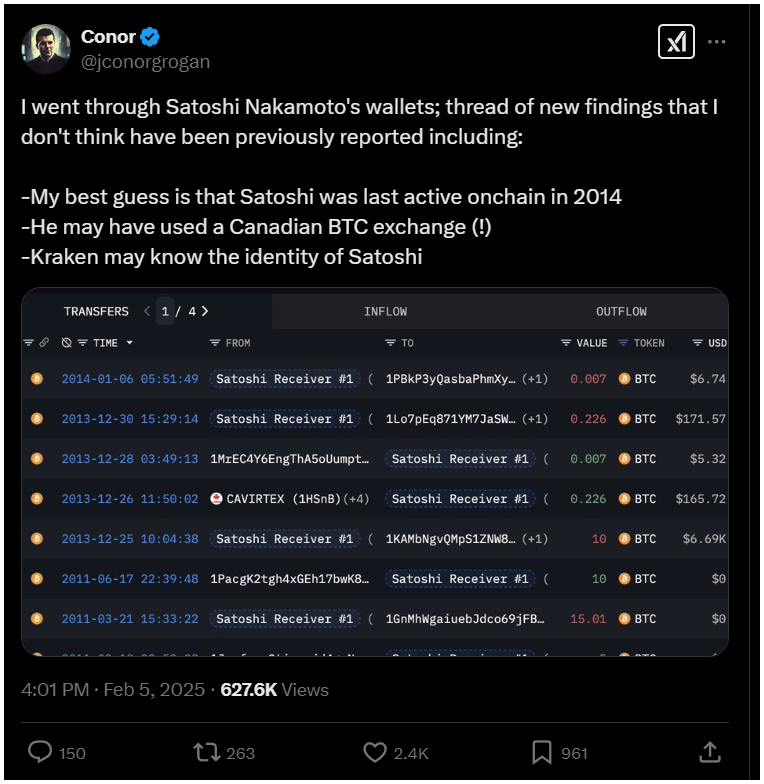Click the @jconorgrogan handle link
The width and height of the screenshot is (764, 784).
pyautogui.click(x=145, y=62)
